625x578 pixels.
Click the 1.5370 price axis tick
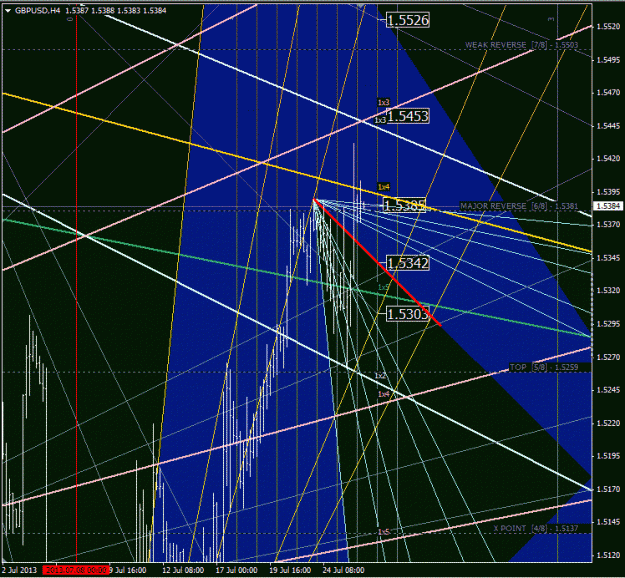[608, 225]
